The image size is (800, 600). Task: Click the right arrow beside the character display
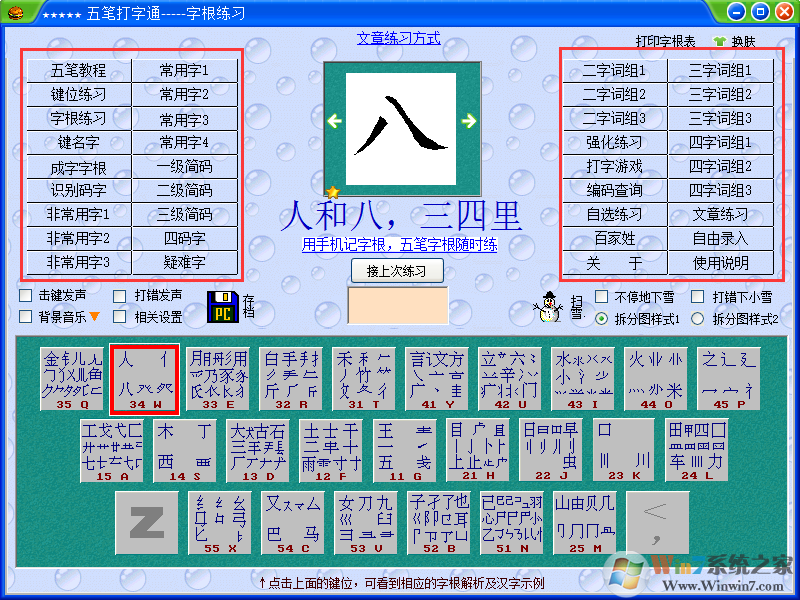click(469, 120)
